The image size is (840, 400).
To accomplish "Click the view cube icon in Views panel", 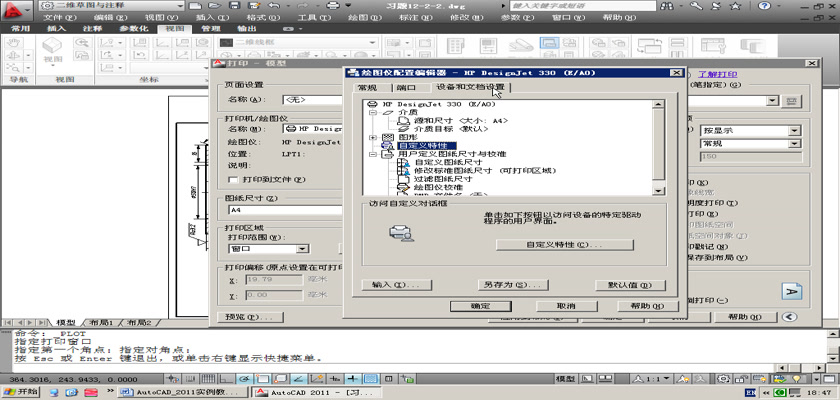I will tap(52, 47).
